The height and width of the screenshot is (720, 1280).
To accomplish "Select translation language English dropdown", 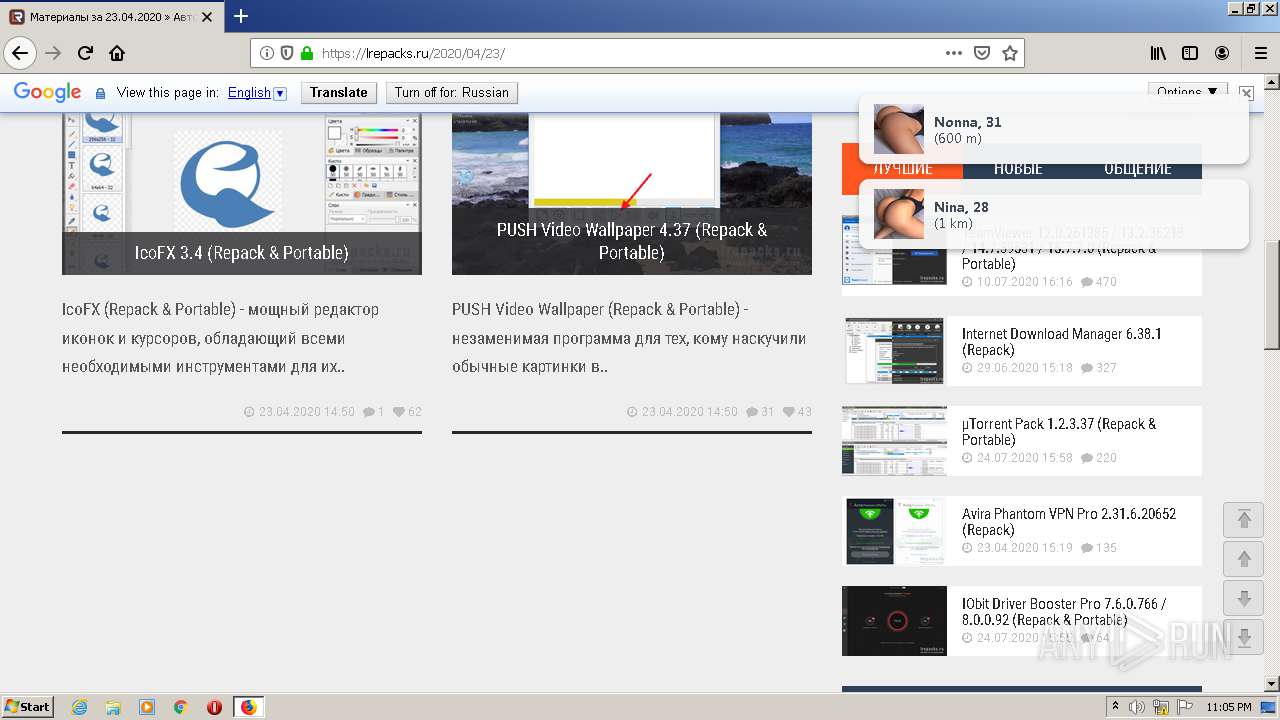I will [x=257, y=92].
